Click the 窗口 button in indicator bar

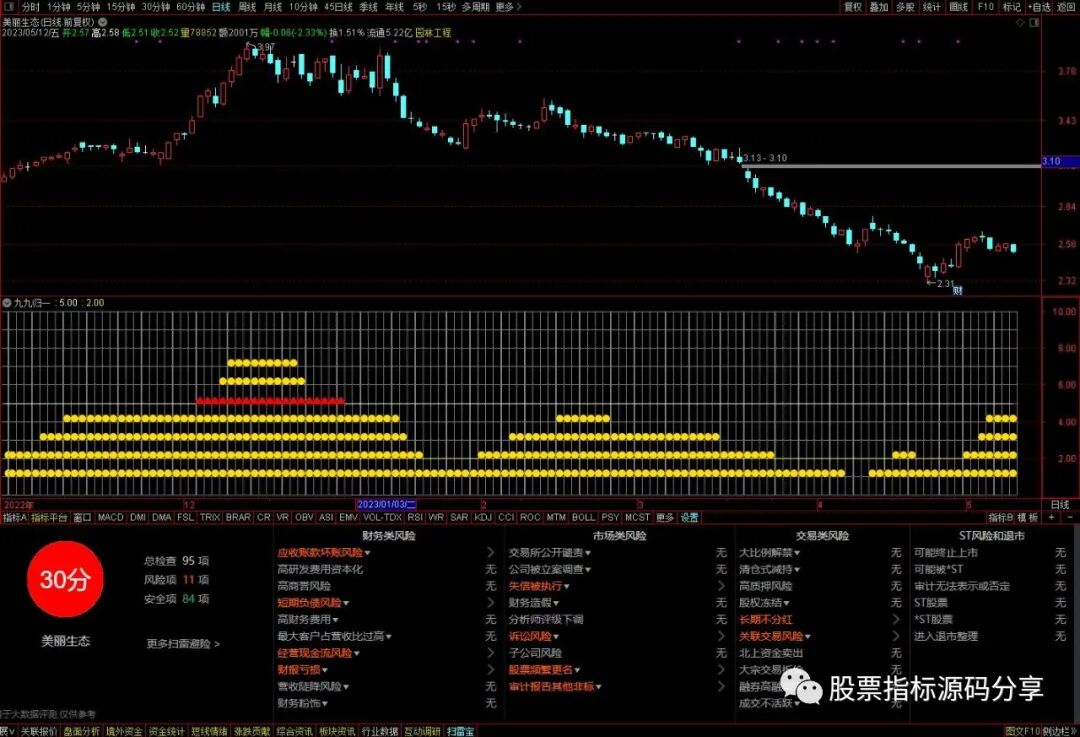83,517
